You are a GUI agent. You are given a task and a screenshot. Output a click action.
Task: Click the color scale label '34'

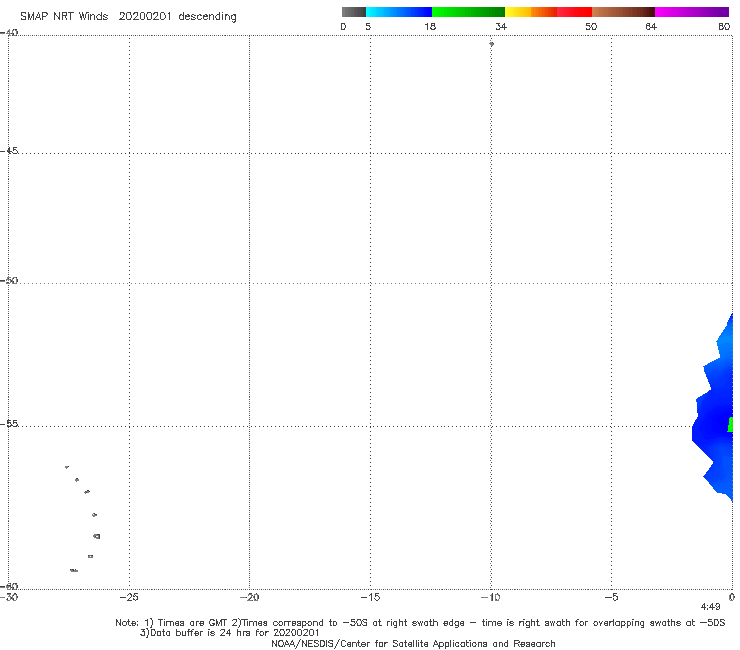point(501,26)
